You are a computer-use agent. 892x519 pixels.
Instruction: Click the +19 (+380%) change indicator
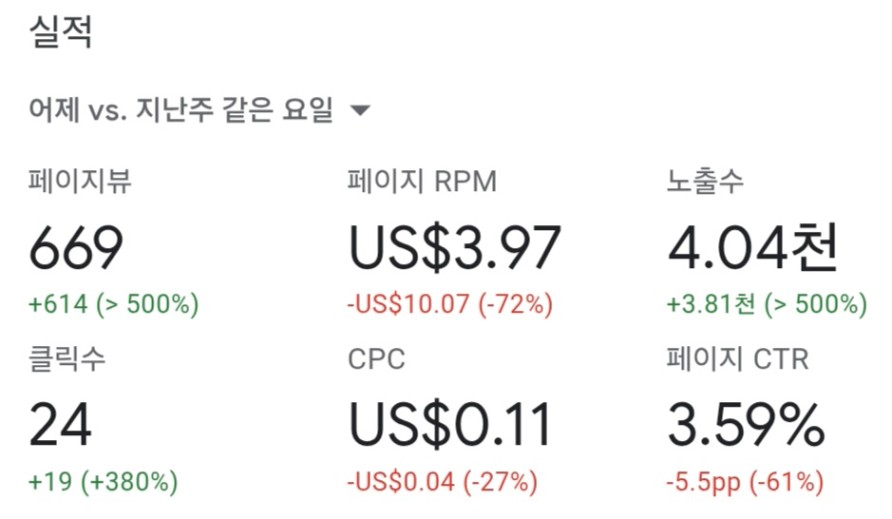[x=103, y=481]
